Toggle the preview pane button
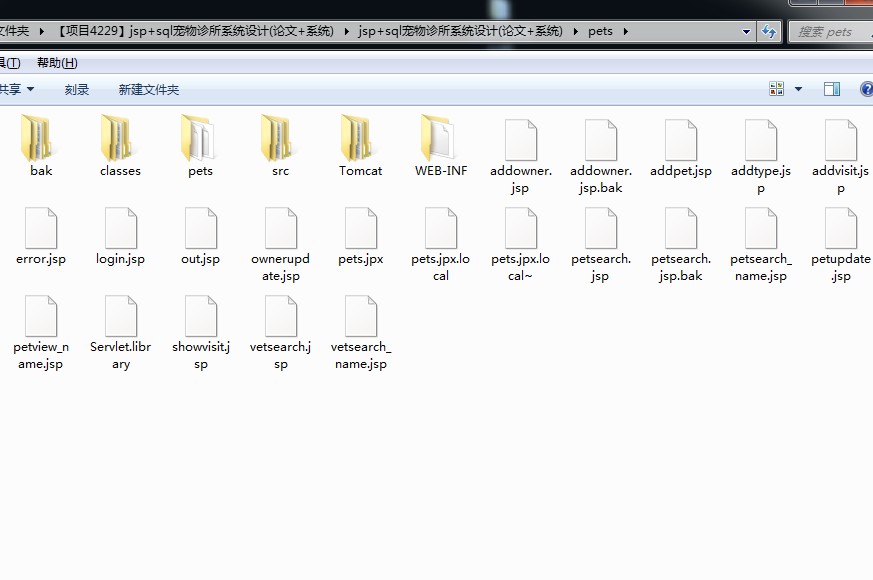This screenshot has width=873, height=580. click(x=832, y=89)
